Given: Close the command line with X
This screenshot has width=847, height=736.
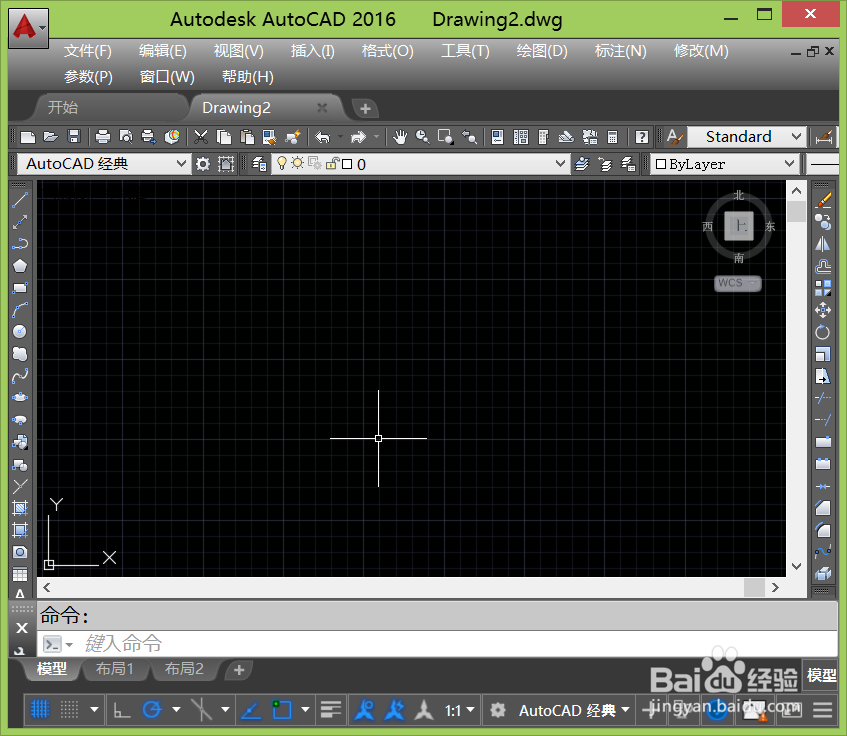Looking at the screenshot, I should [22, 628].
